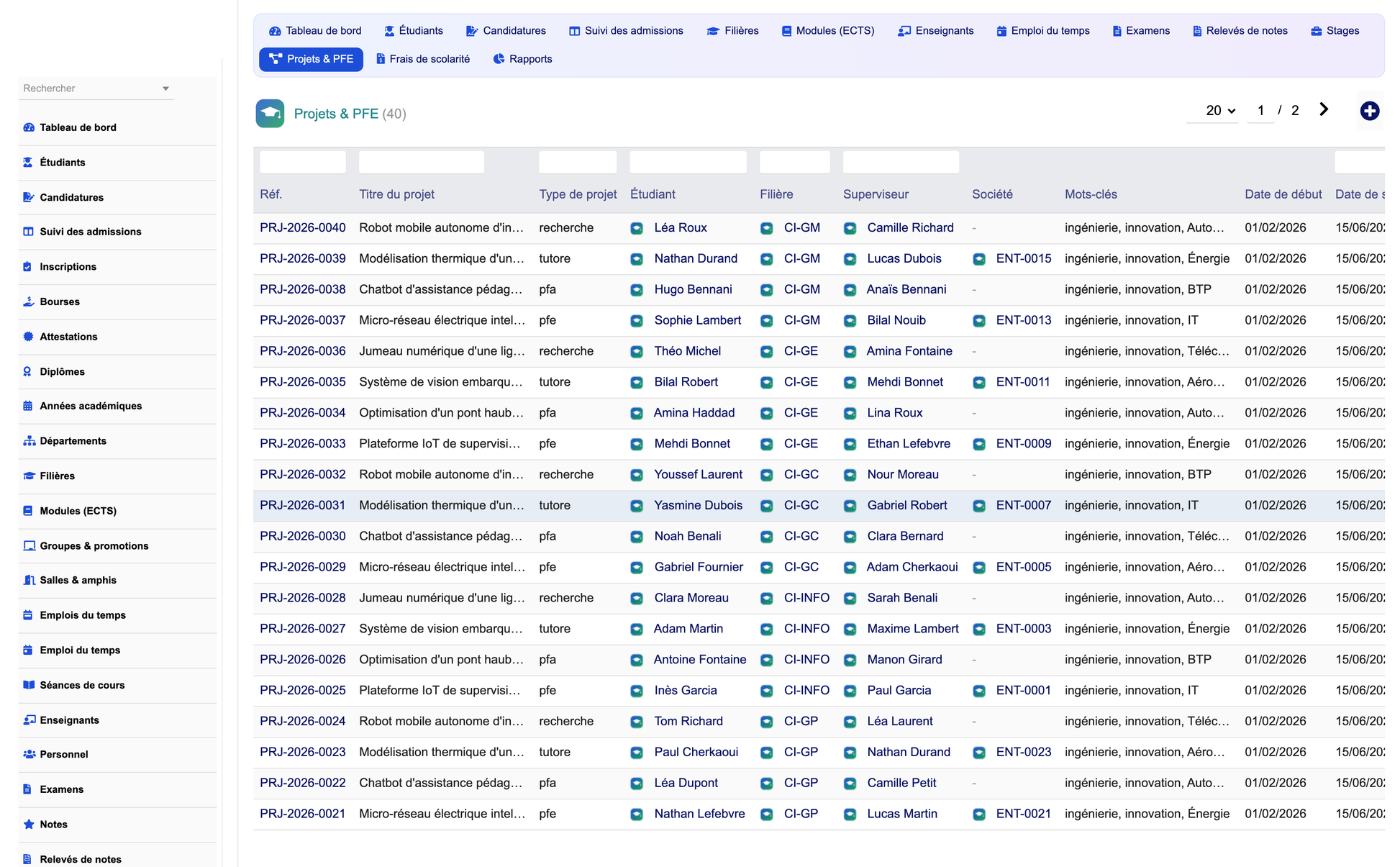Open the Candidatures tab in top bar

point(506,31)
